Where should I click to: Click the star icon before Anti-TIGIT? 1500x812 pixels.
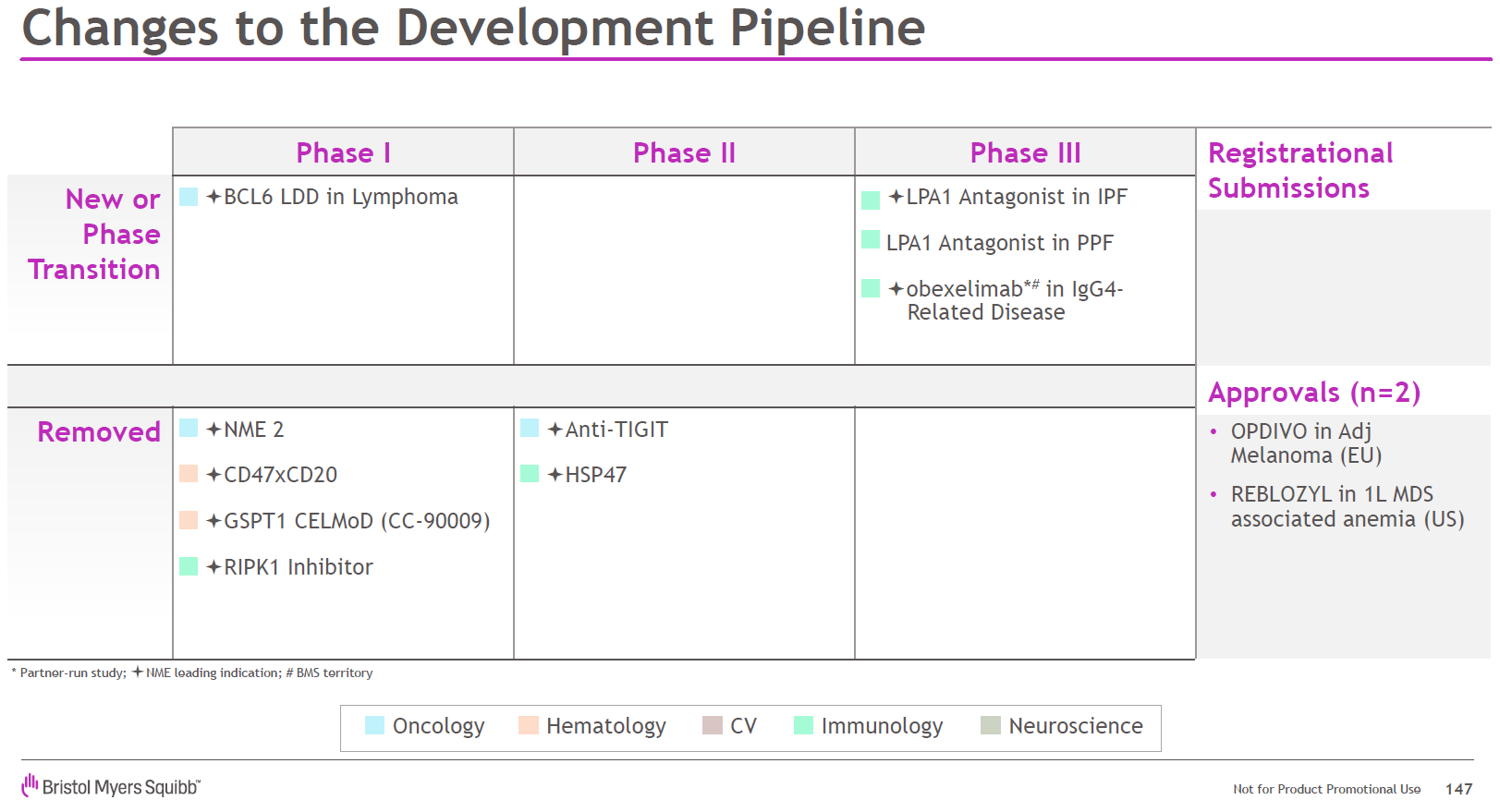pos(555,430)
